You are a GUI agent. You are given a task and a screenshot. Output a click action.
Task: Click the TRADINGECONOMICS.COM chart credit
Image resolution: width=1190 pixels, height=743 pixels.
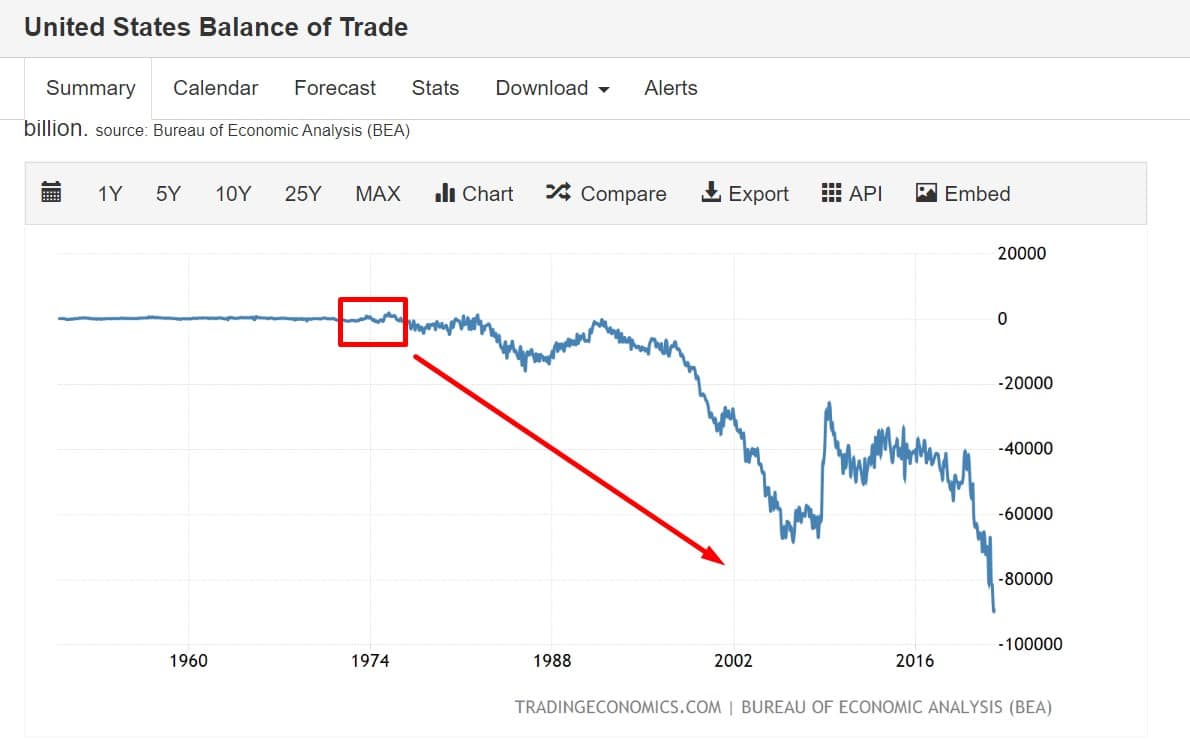(617, 707)
